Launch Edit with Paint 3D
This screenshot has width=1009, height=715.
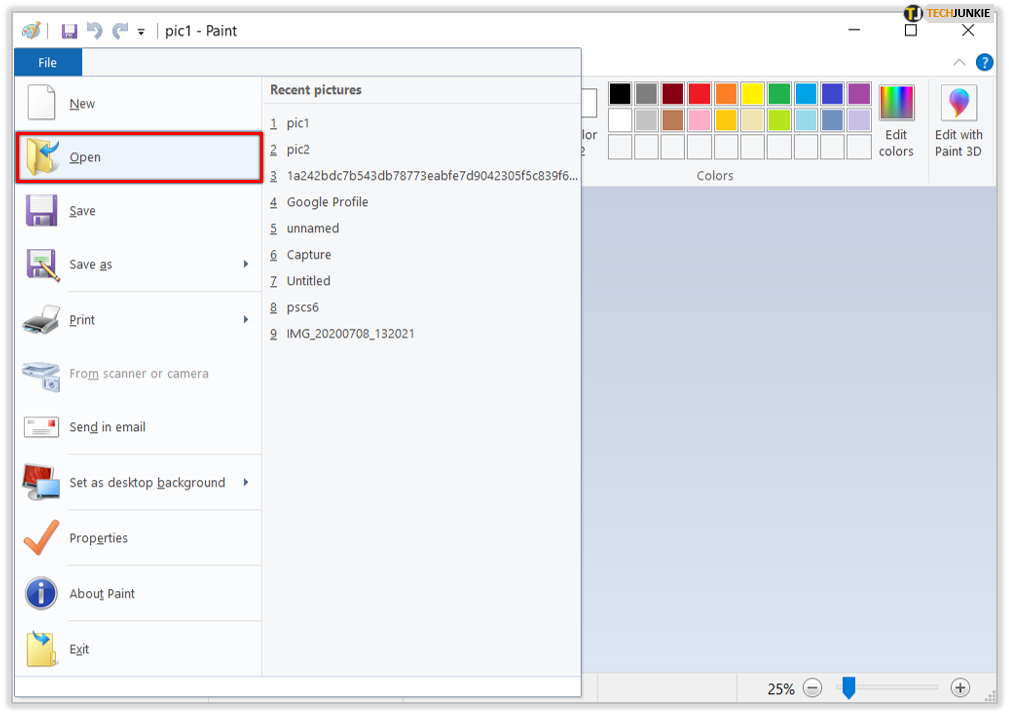tap(959, 121)
